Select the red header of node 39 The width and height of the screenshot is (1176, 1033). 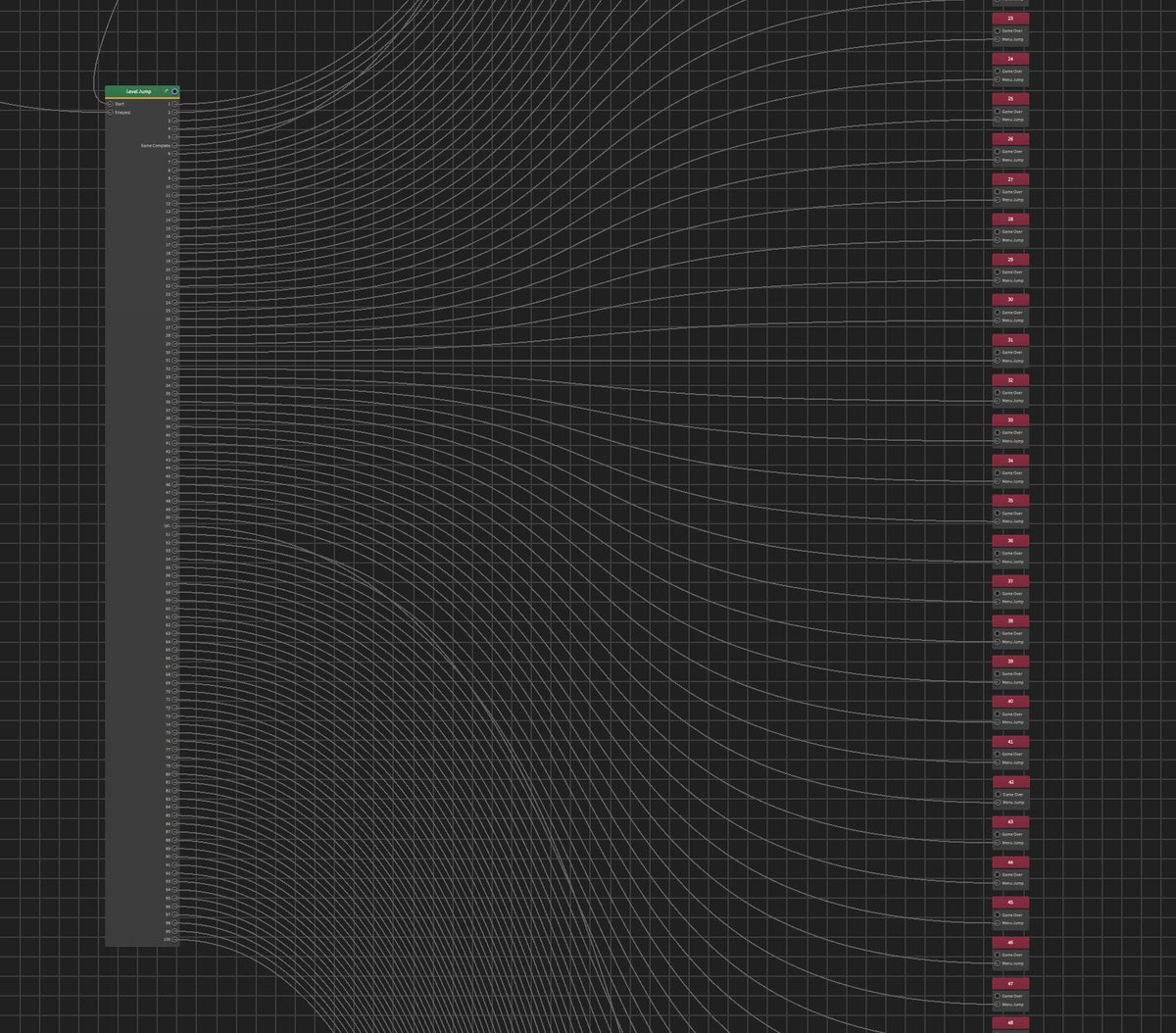[1010, 661]
